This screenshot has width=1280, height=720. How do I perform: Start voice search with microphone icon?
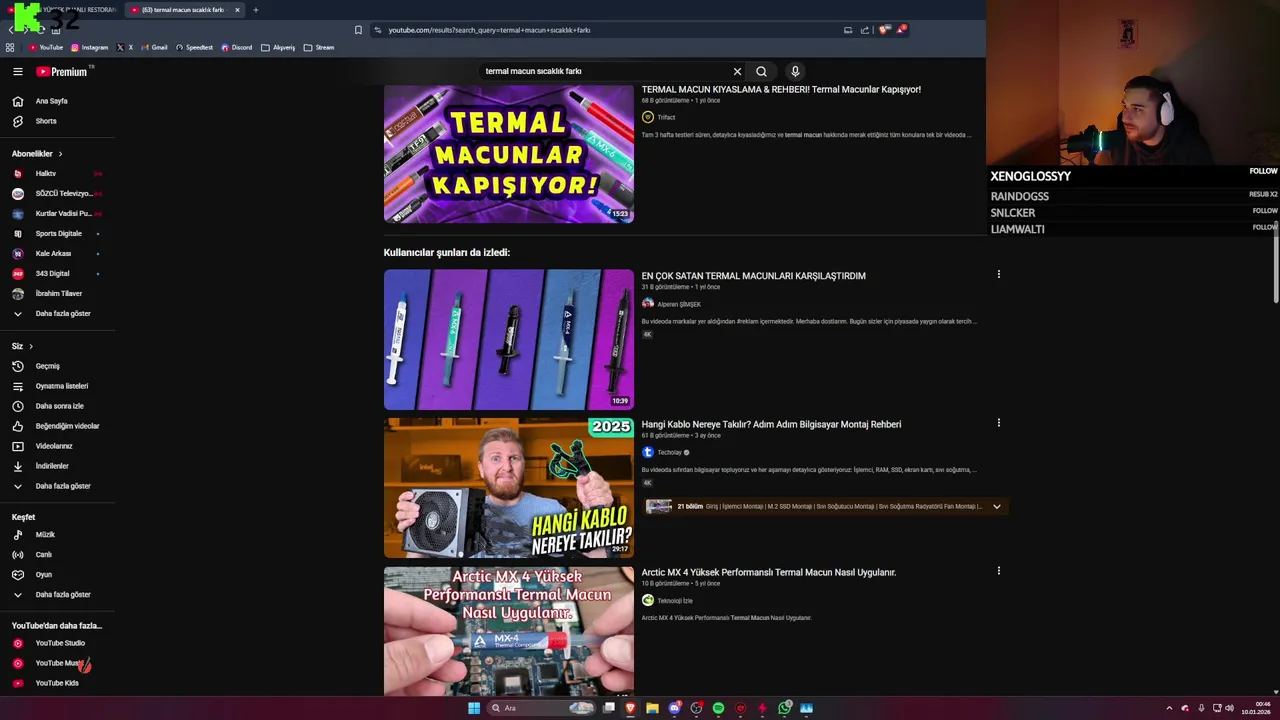tap(795, 71)
